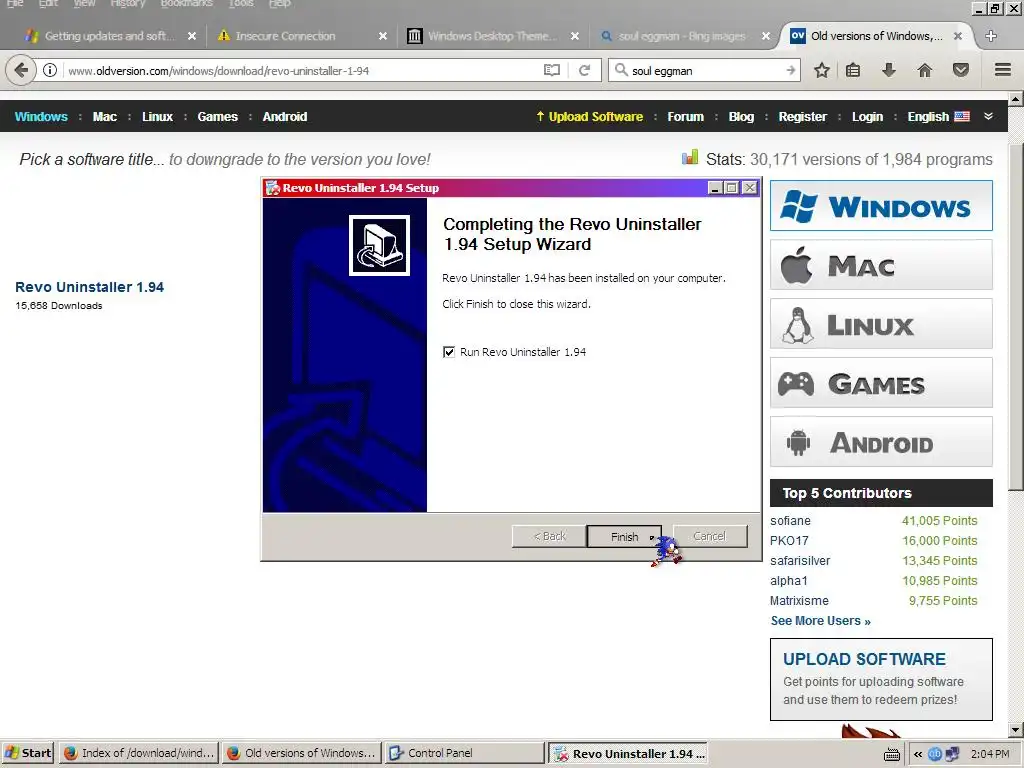The image size is (1024, 768).
Task: Close the Insecure Connection tab
Action: pyautogui.click(x=383, y=36)
